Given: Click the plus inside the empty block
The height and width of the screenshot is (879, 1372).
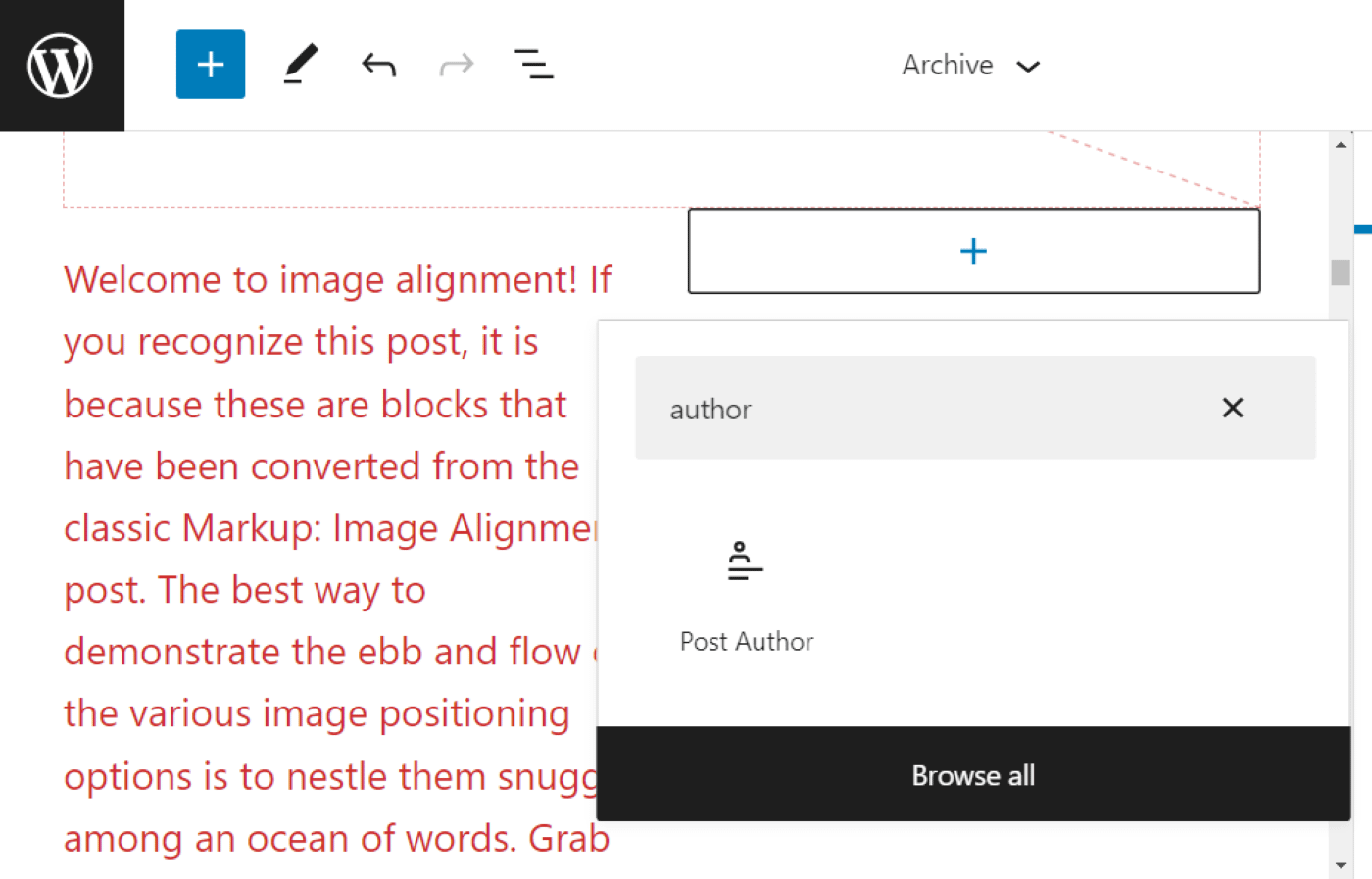Looking at the screenshot, I should [973, 250].
